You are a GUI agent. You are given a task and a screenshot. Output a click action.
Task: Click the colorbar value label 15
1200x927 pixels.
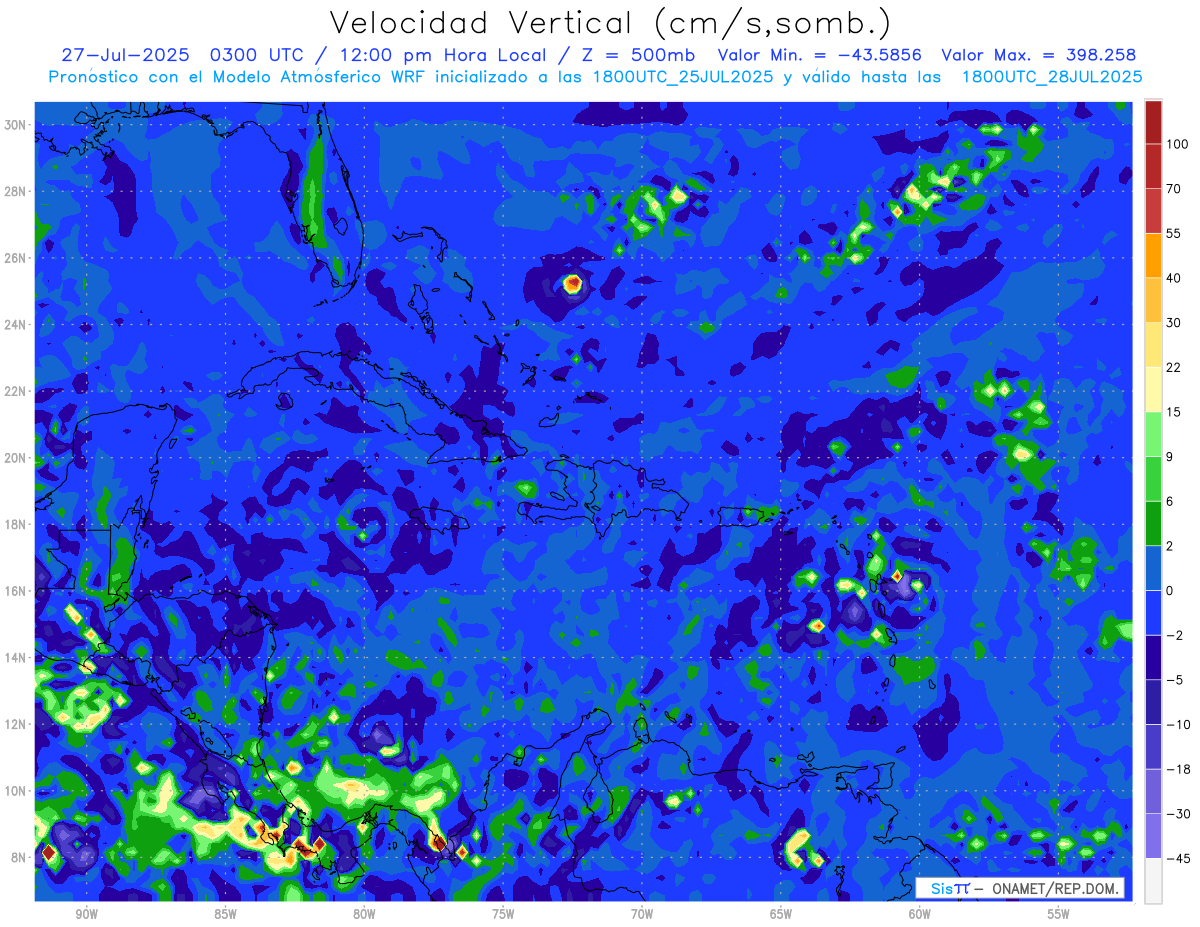coord(1174,412)
